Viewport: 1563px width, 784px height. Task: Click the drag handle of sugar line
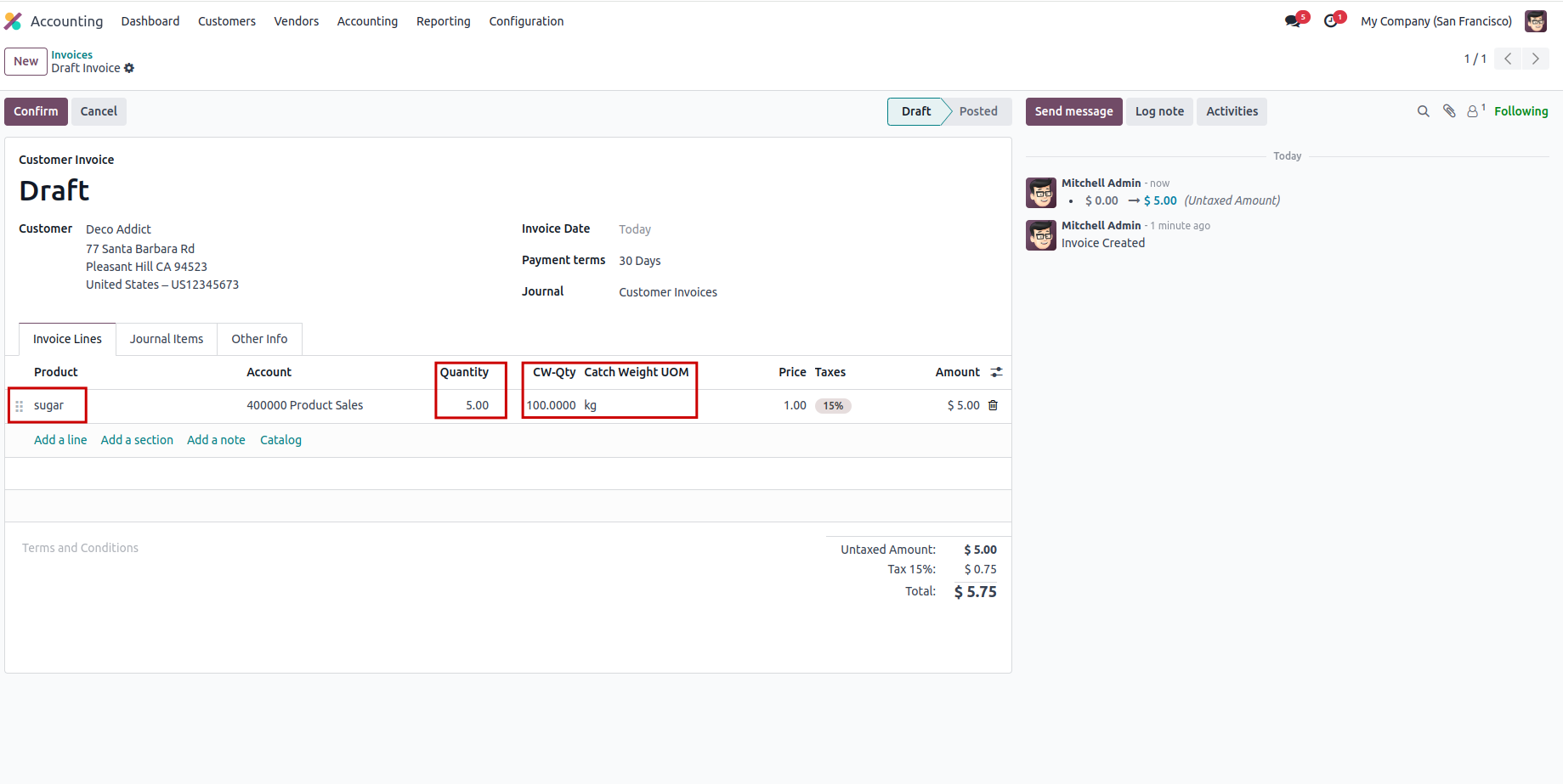click(19, 406)
